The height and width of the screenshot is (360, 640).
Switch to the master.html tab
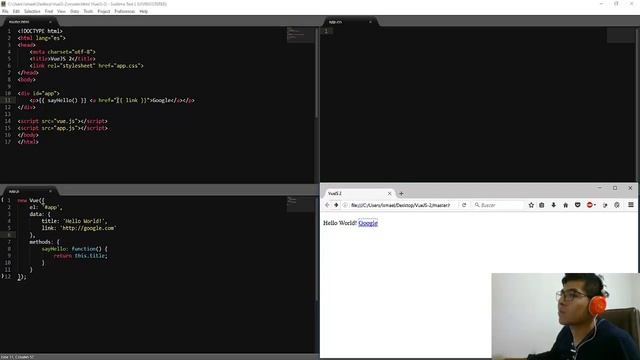(x=29, y=22)
